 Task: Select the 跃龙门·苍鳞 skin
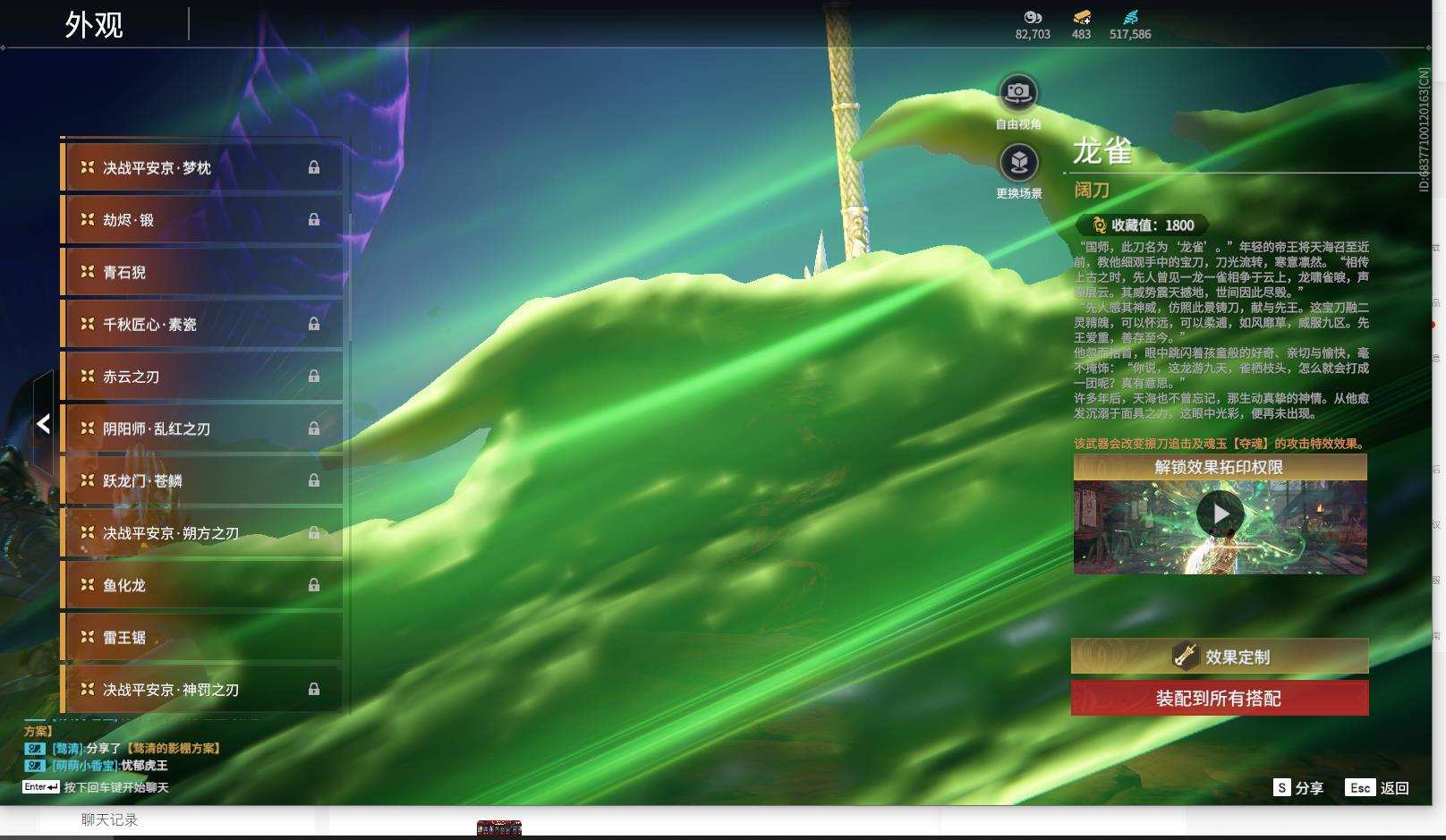201,480
